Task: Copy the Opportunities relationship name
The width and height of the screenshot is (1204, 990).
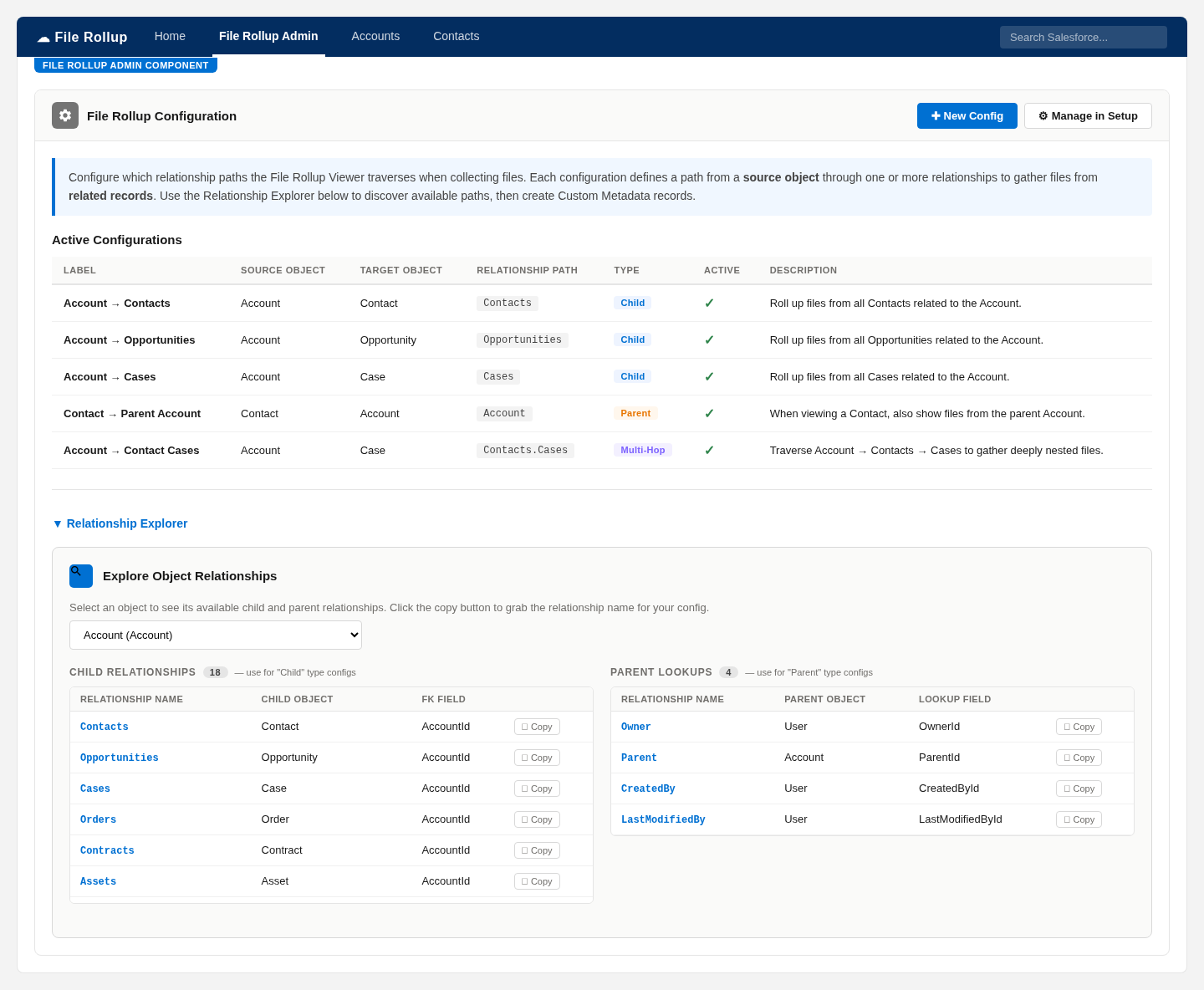Action: tap(537, 758)
